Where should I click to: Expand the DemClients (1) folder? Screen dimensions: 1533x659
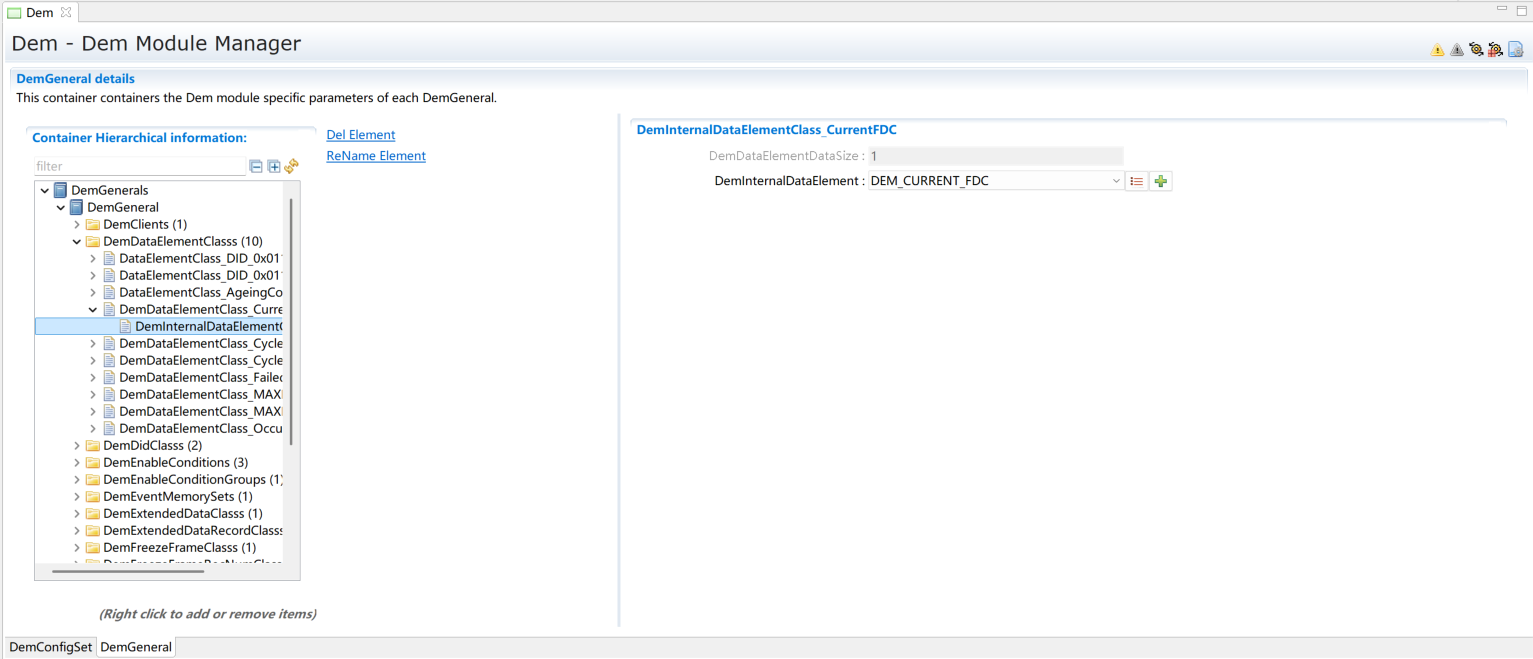click(x=77, y=225)
